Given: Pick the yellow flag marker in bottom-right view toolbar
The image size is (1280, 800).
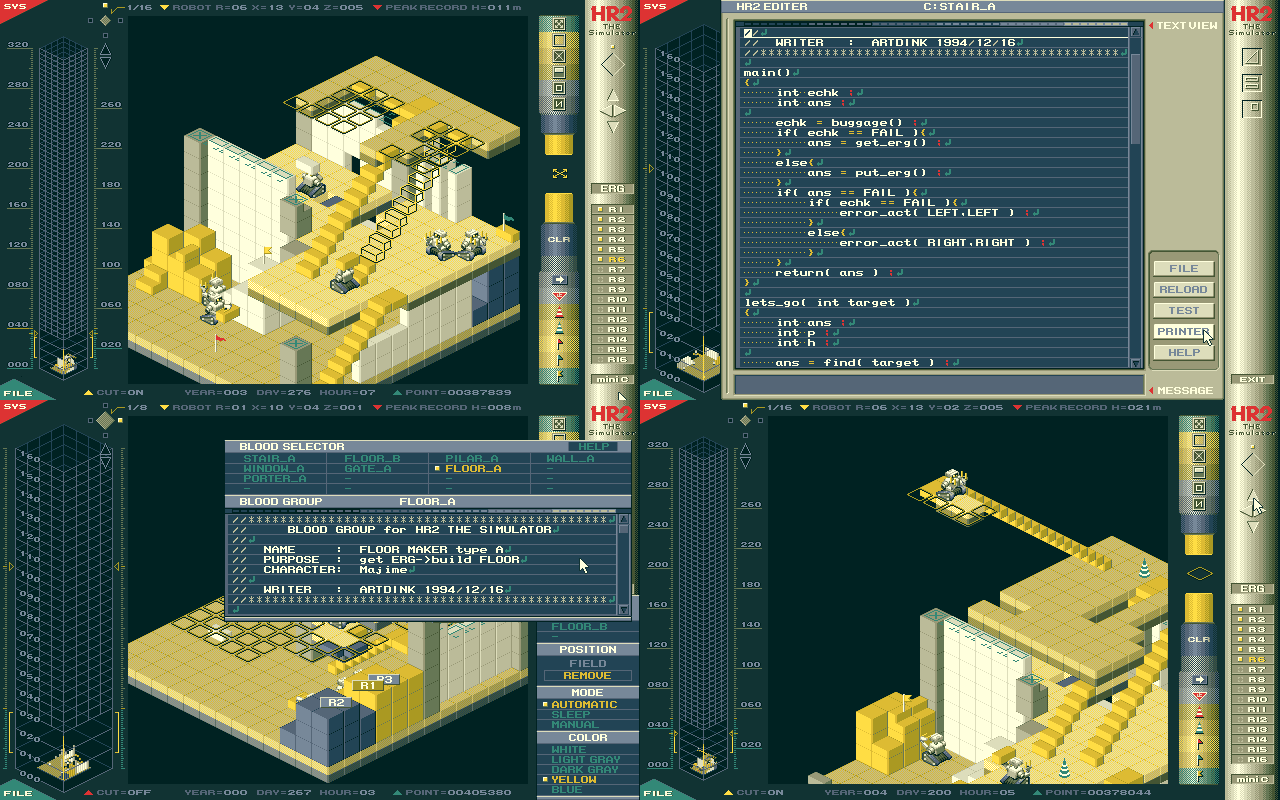Looking at the screenshot, I should (x=1199, y=776).
